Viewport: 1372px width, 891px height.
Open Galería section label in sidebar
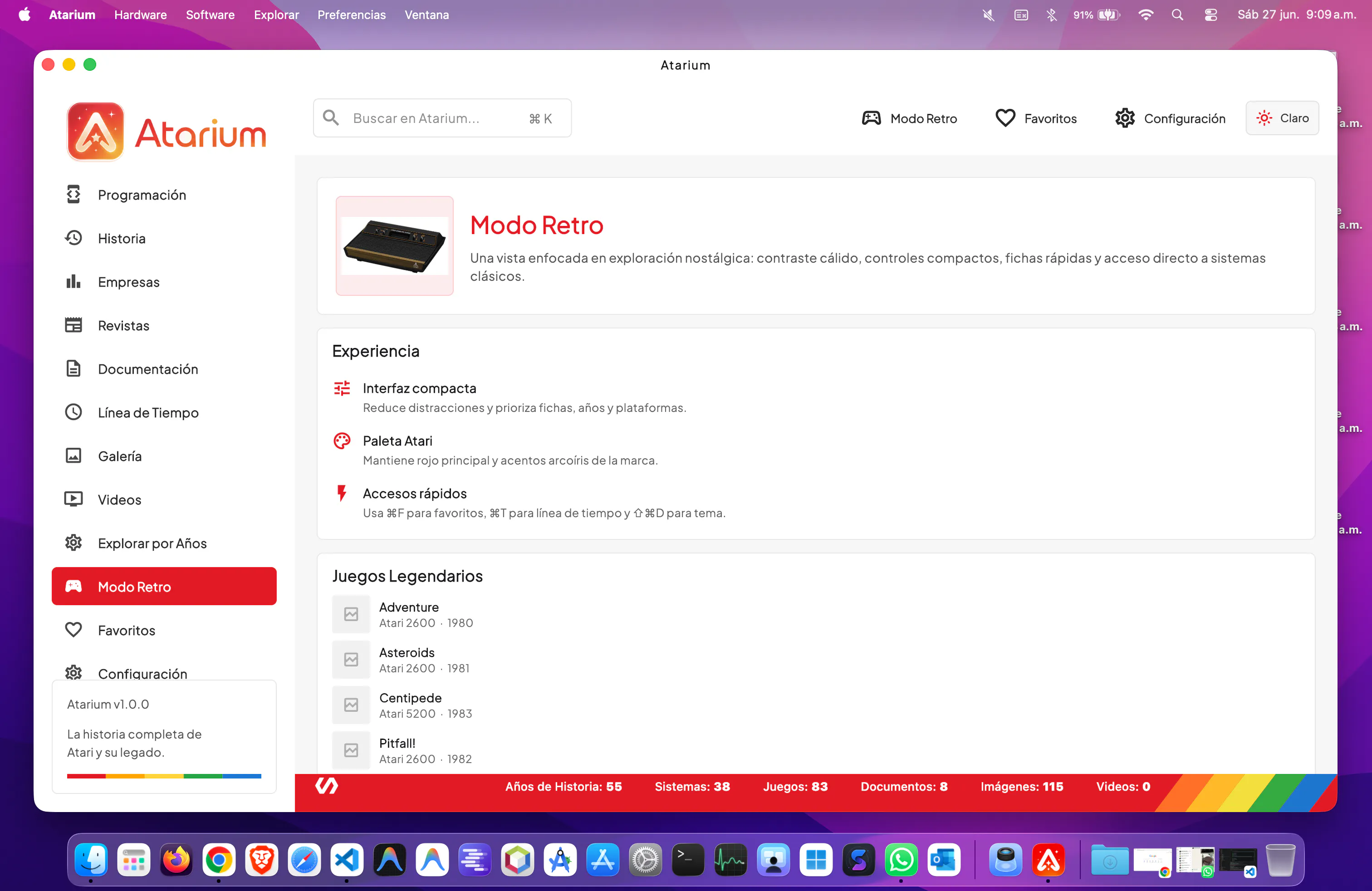click(x=119, y=456)
